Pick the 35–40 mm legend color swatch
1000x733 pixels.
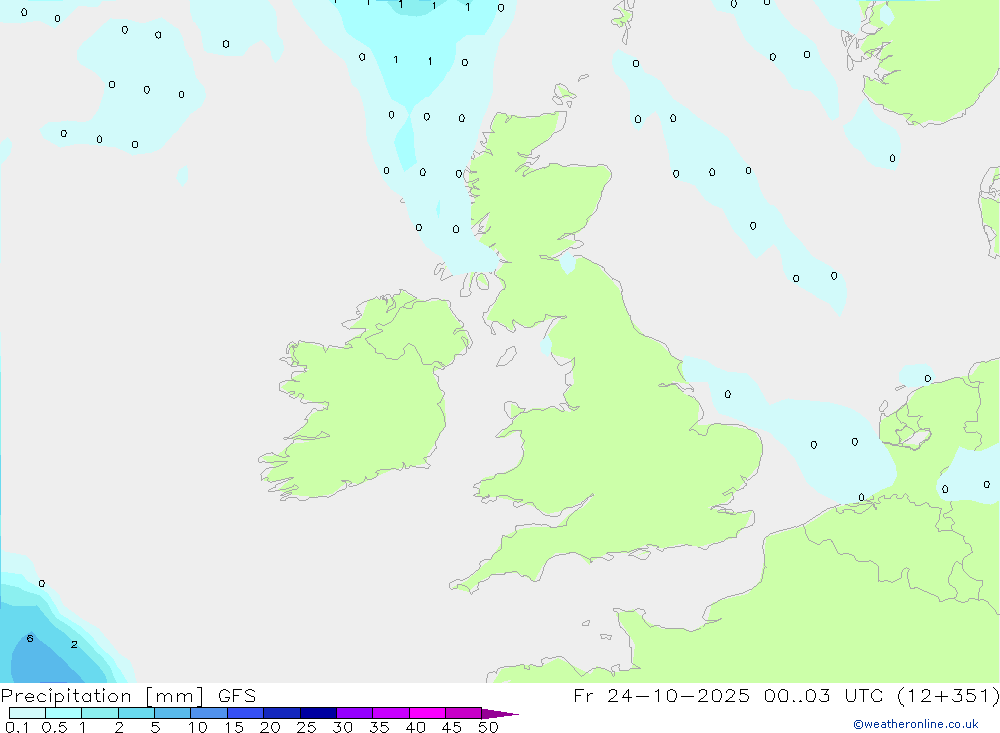click(390, 713)
